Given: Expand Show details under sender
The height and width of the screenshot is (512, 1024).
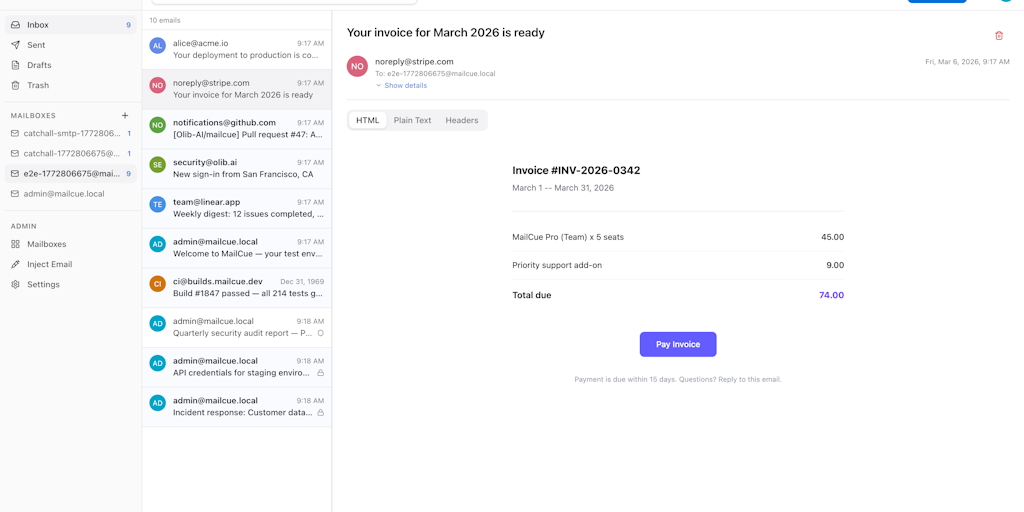Looking at the screenshot, I should click(404, 86).
